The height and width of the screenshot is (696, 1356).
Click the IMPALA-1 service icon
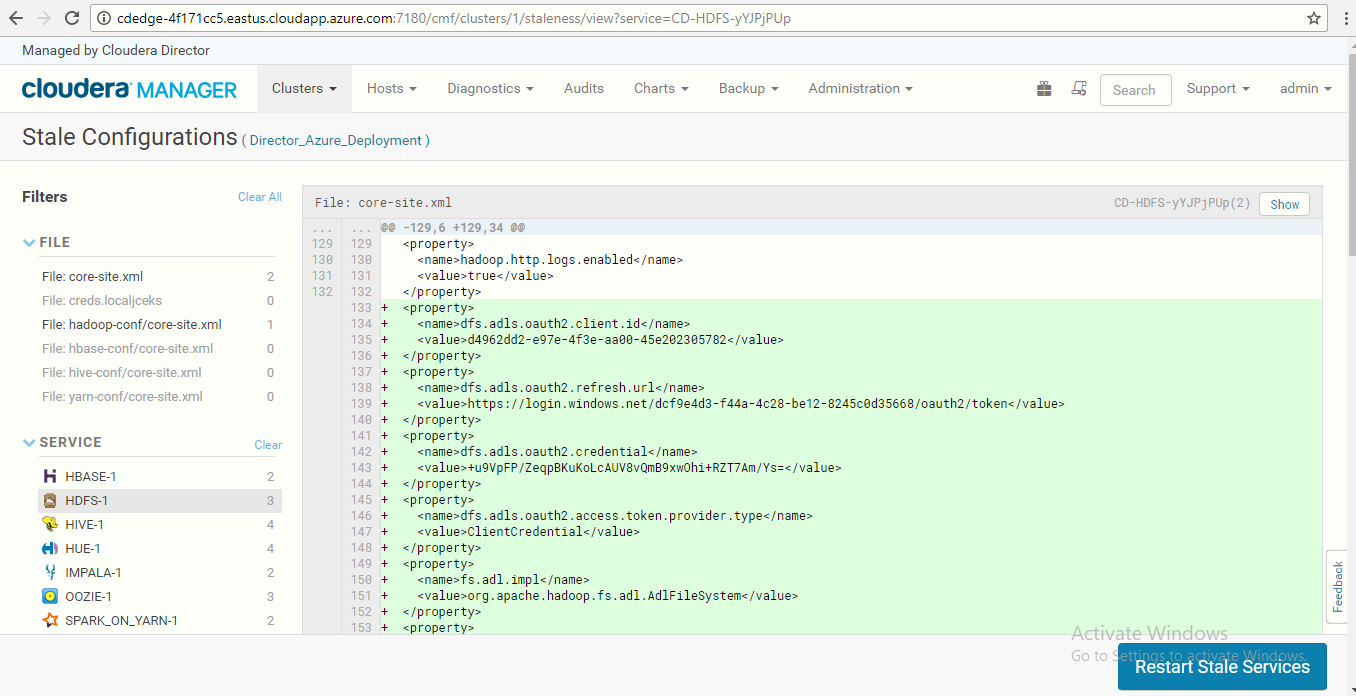tap(49, 573)
